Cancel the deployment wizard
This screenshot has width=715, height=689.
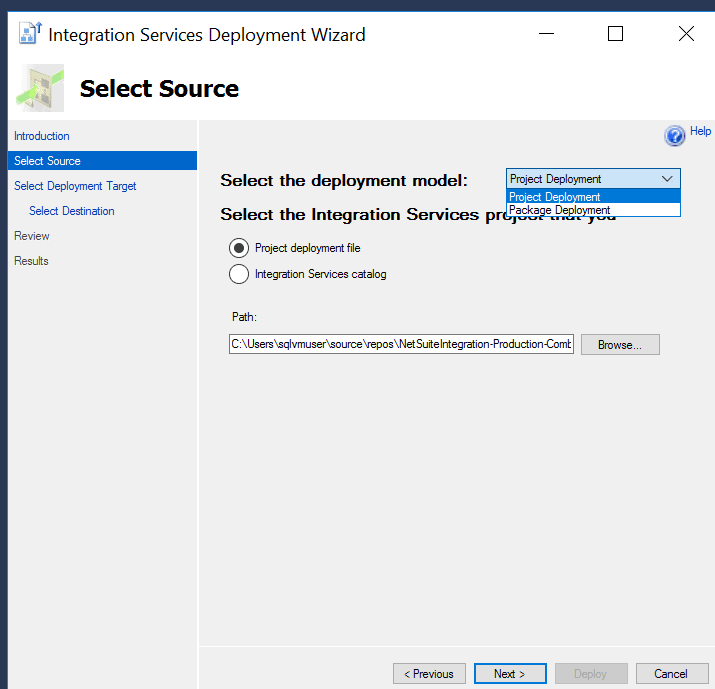(x=670, y=674)
